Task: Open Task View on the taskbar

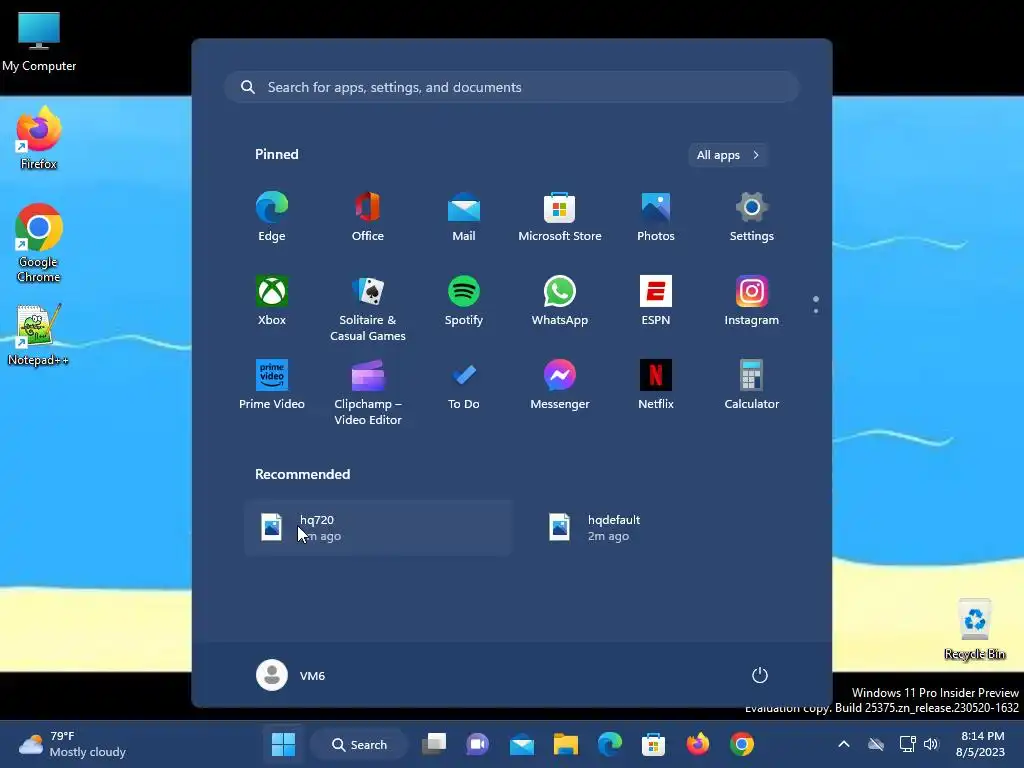Action: [x=434, y=744]
